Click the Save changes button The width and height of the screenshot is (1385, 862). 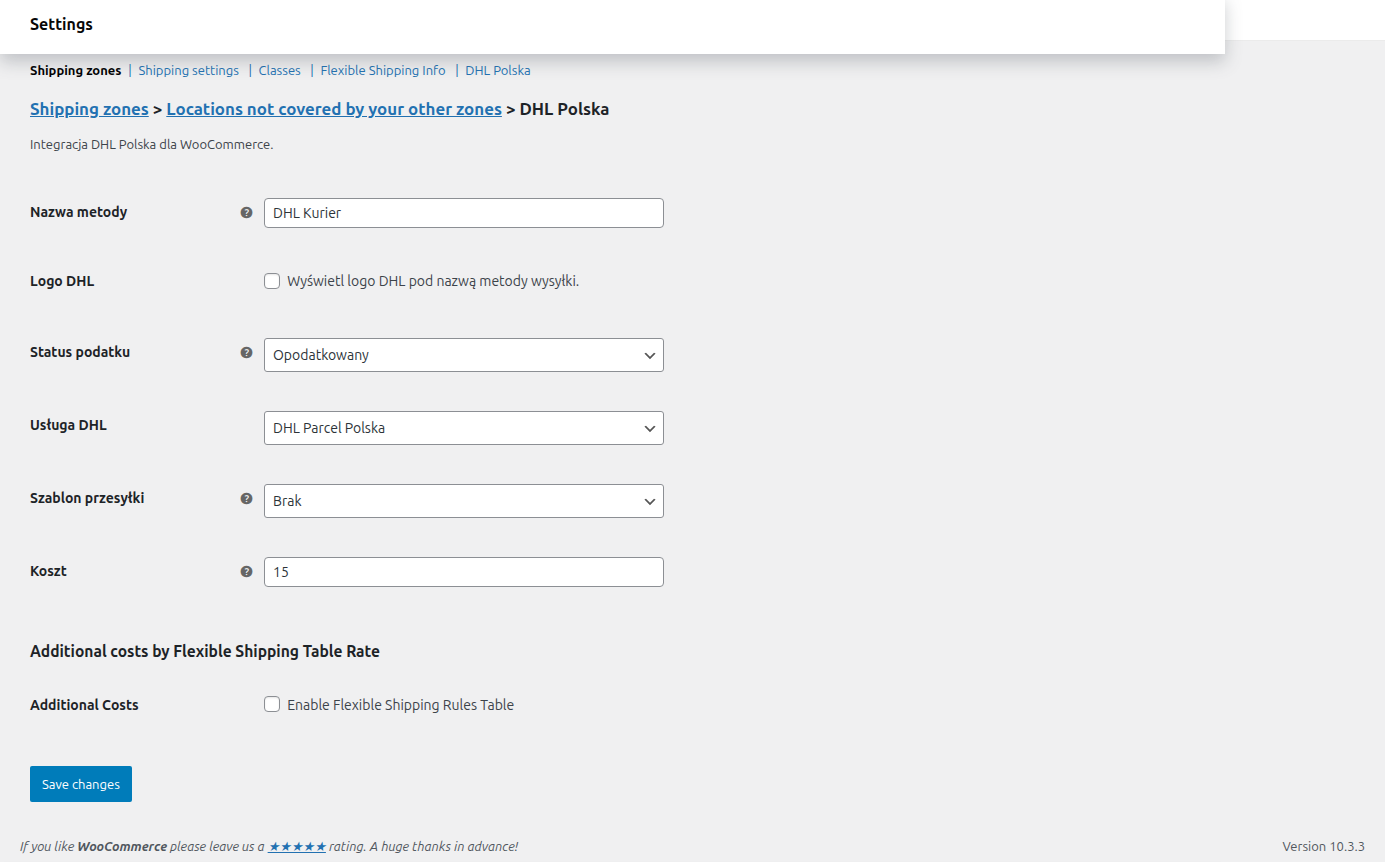point(80,784)
